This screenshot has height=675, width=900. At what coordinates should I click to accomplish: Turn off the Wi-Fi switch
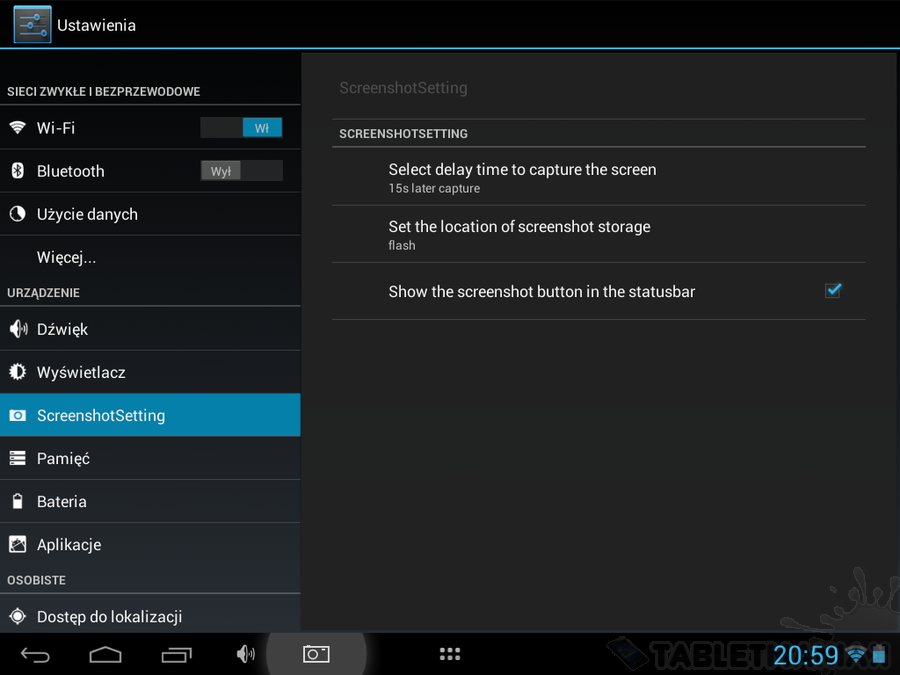pos(241,128)
